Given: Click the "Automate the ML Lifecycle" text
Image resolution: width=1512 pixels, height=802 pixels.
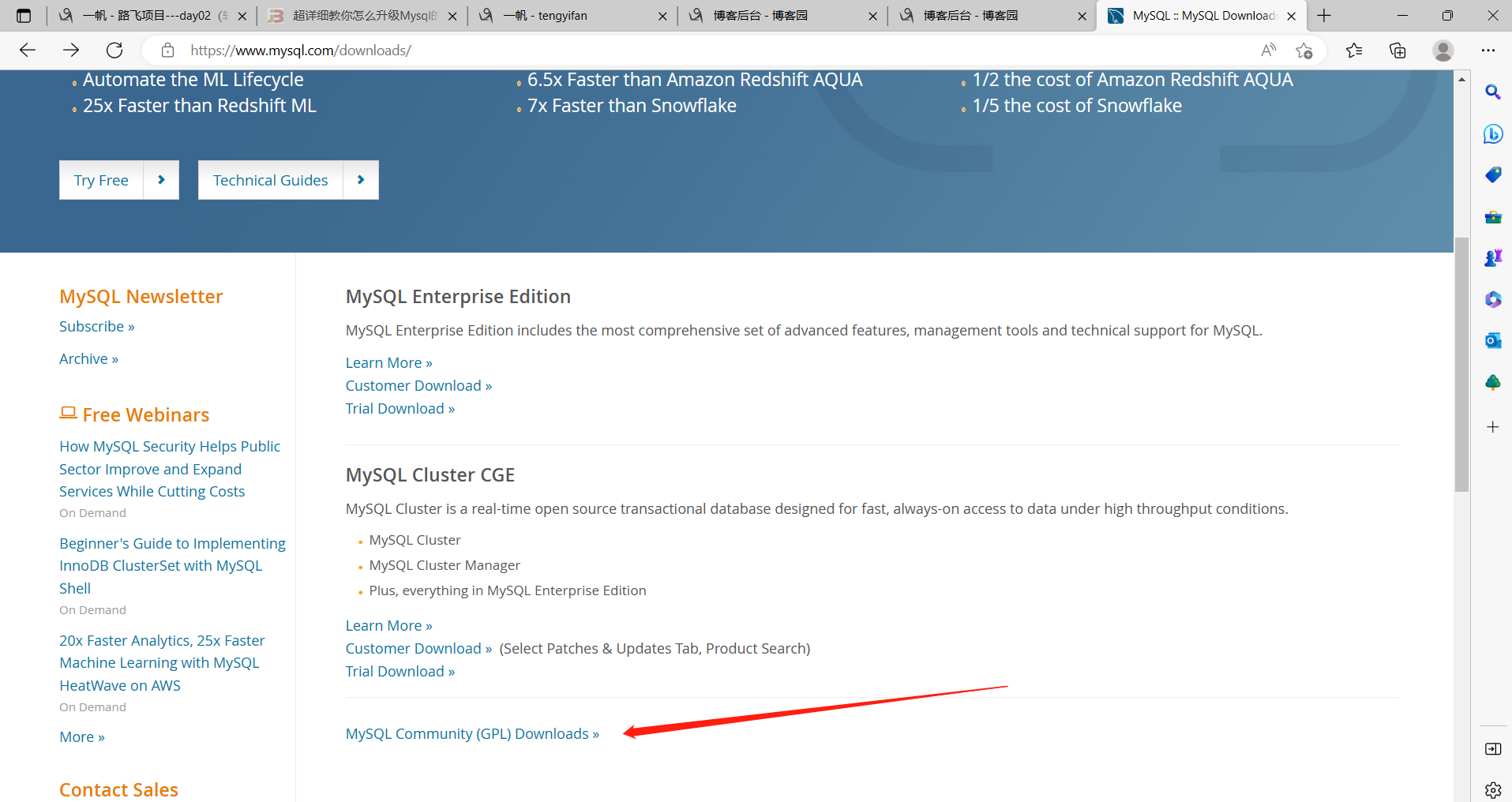Looking at the screenshot, I should click(193, 80).
